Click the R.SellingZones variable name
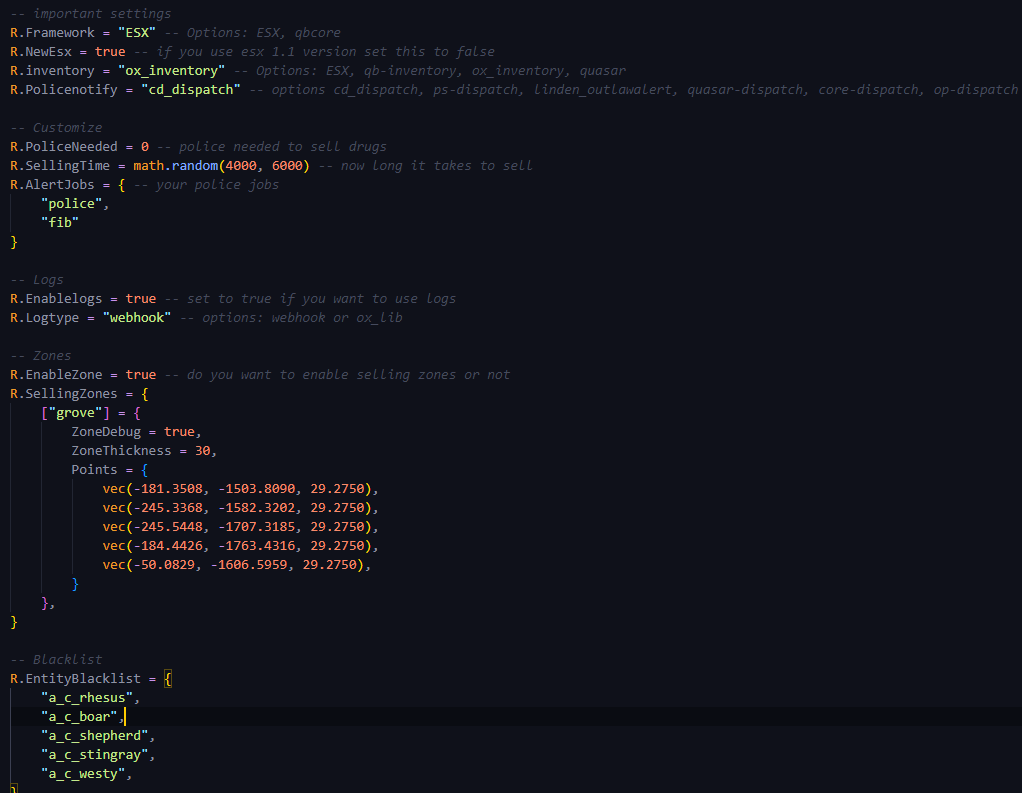 [x=64, y=394]
